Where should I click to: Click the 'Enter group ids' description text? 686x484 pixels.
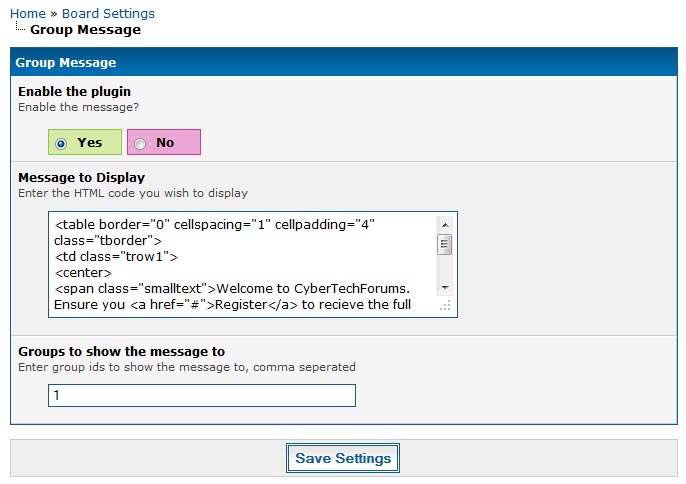pyautogui.click(x=187, y=367)
